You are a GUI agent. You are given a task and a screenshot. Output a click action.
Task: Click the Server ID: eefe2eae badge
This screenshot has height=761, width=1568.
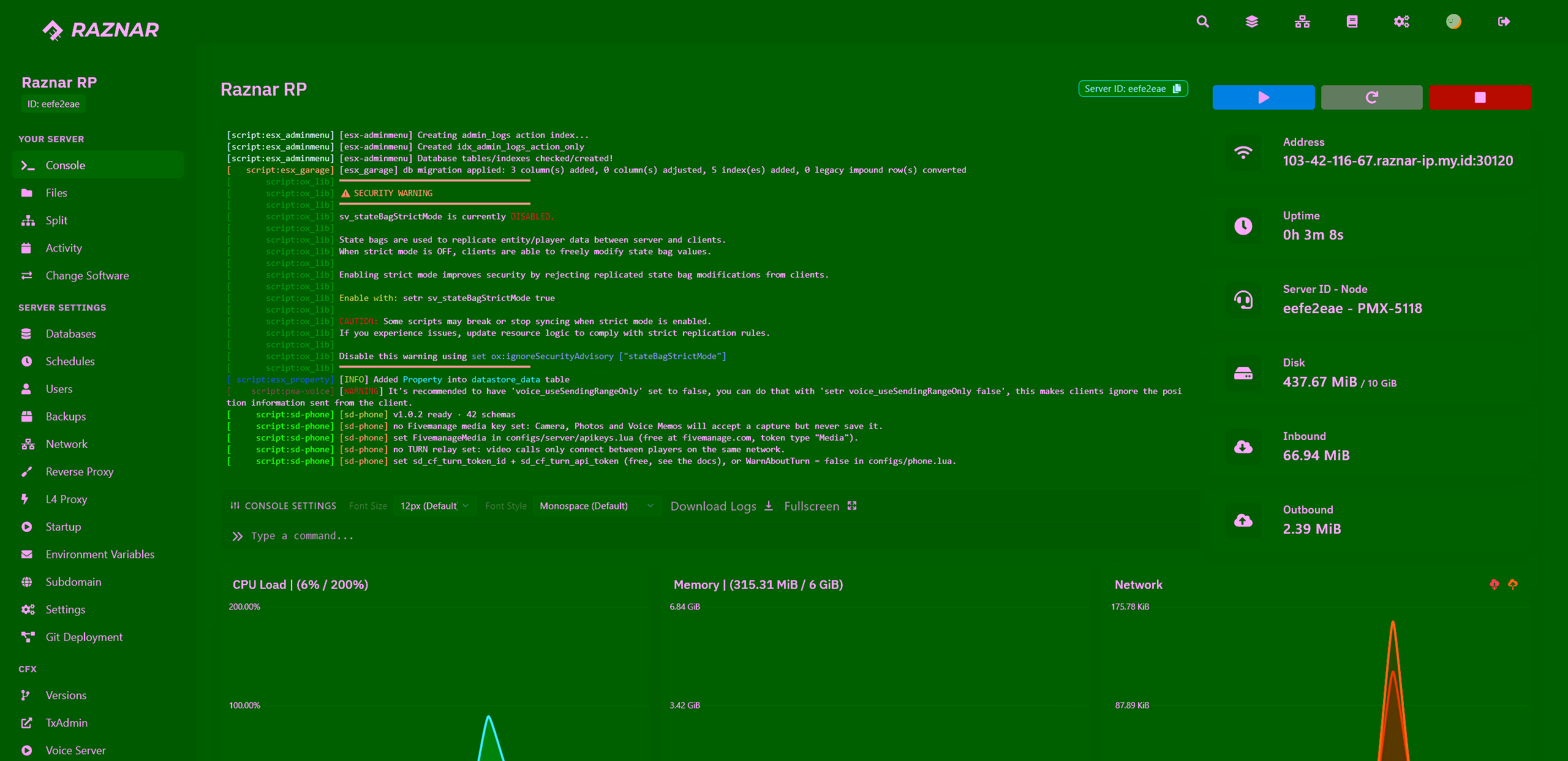1133,89
